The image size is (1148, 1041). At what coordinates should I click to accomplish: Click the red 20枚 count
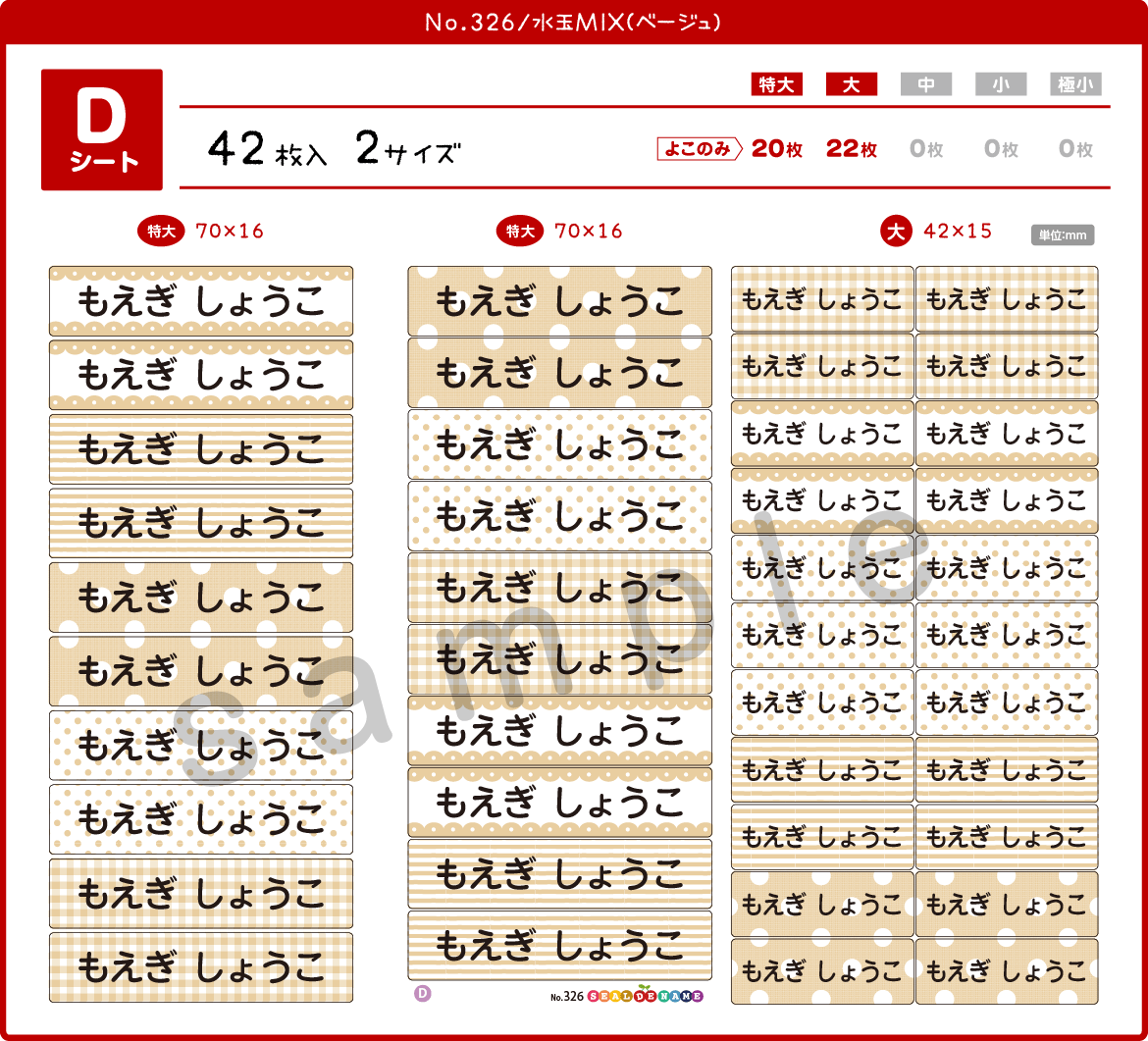[x=777, y=148]
